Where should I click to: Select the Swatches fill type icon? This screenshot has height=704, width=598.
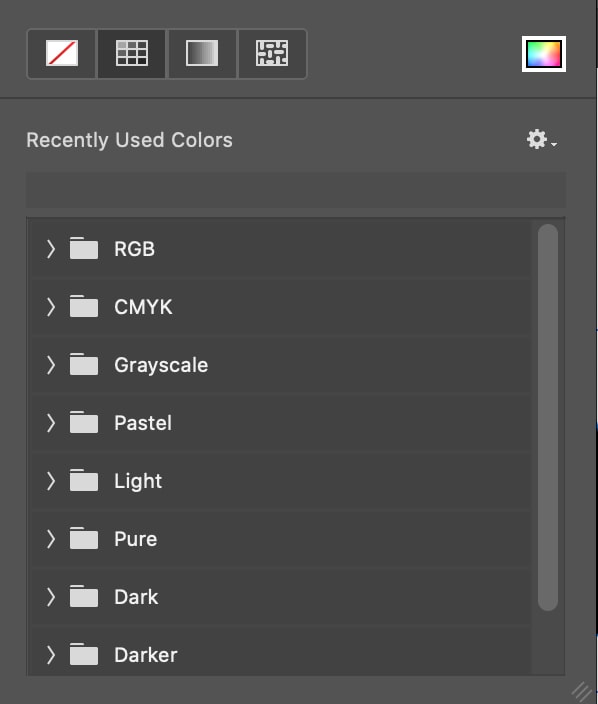(x=132, y=53)
